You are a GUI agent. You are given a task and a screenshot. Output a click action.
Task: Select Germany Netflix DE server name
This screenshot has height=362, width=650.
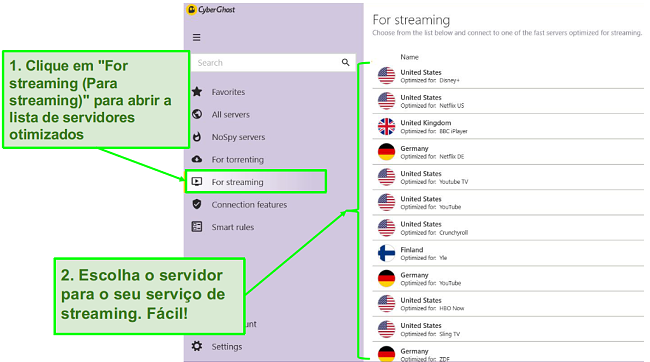point(414,148)
